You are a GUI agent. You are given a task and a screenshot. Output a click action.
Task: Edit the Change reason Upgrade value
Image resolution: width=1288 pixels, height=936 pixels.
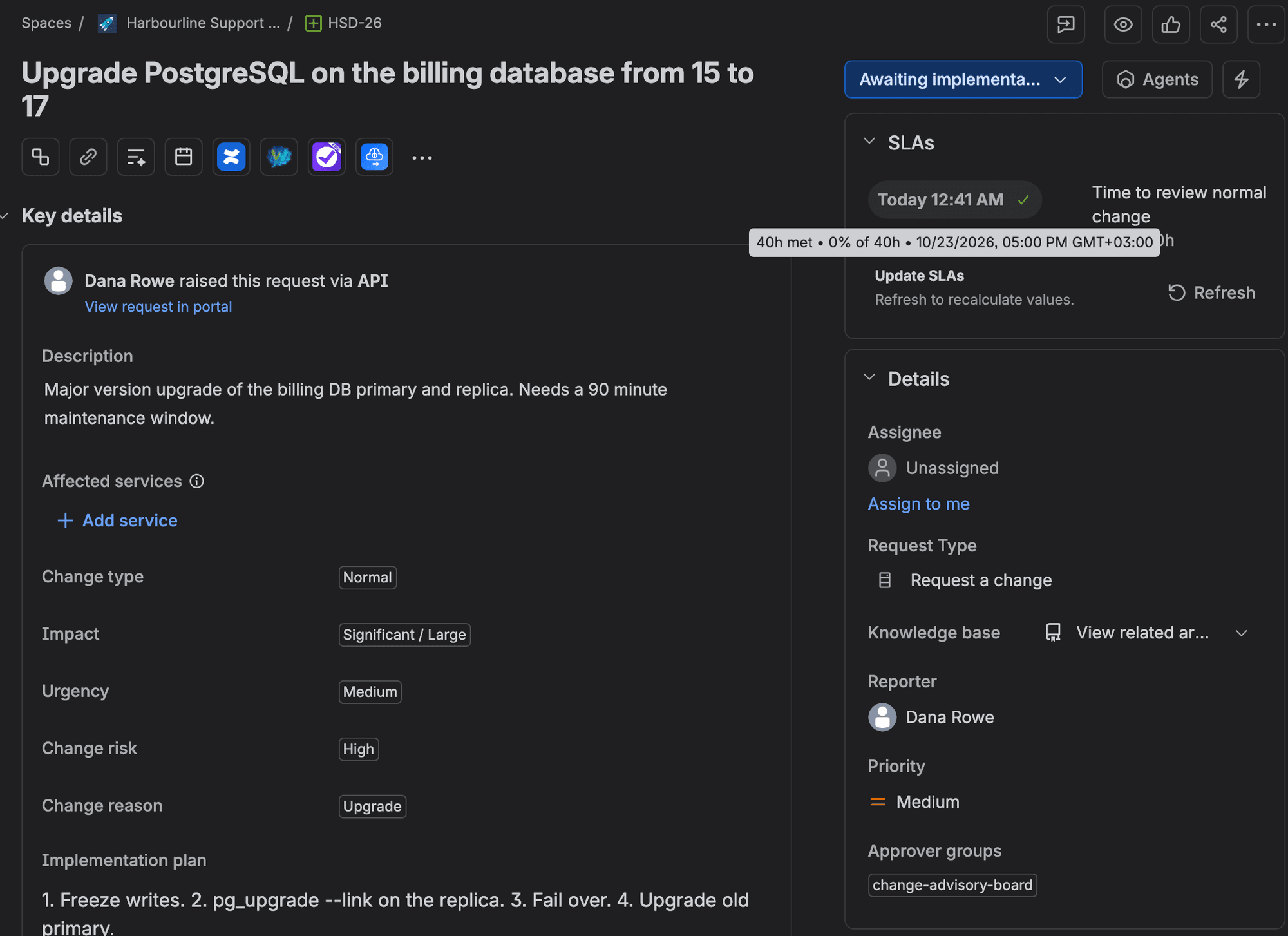pos(372,807)
